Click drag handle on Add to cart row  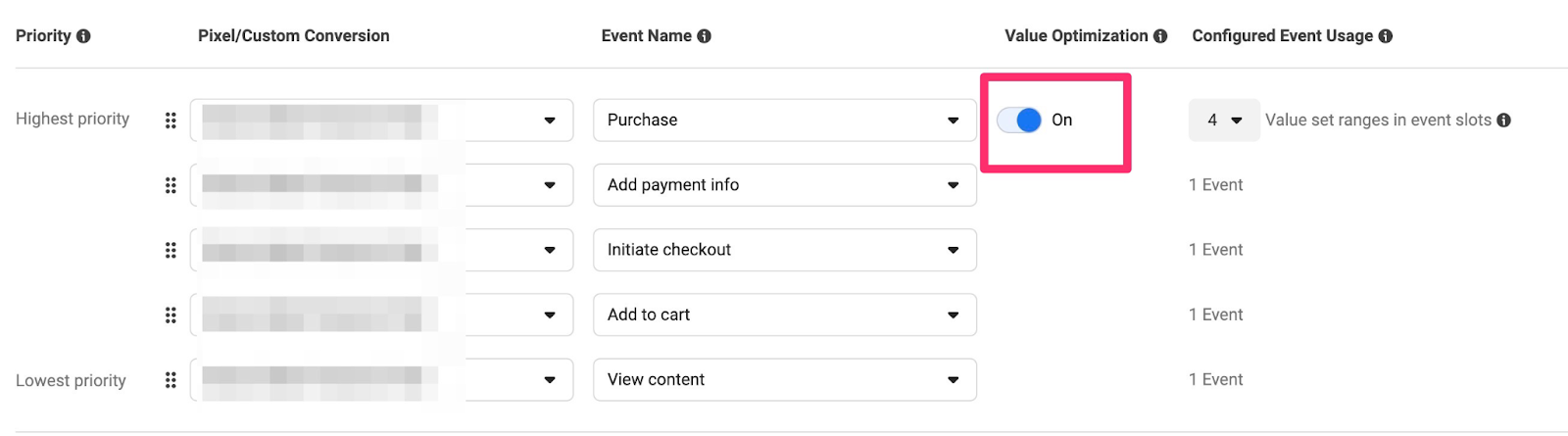[171, 315]
